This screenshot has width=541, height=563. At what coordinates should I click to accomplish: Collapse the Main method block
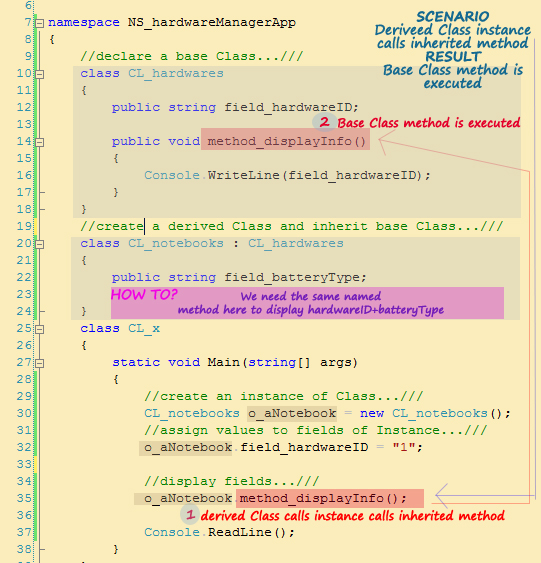39,363
